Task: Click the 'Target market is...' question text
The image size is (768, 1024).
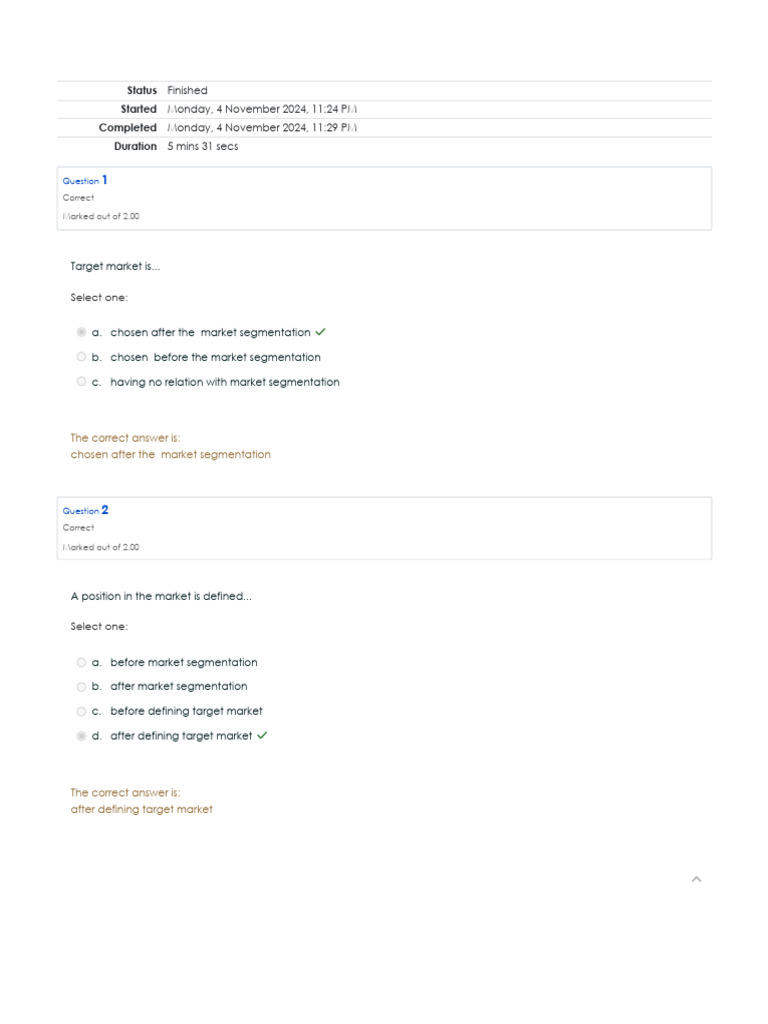Action: click(x=115, y=267)
